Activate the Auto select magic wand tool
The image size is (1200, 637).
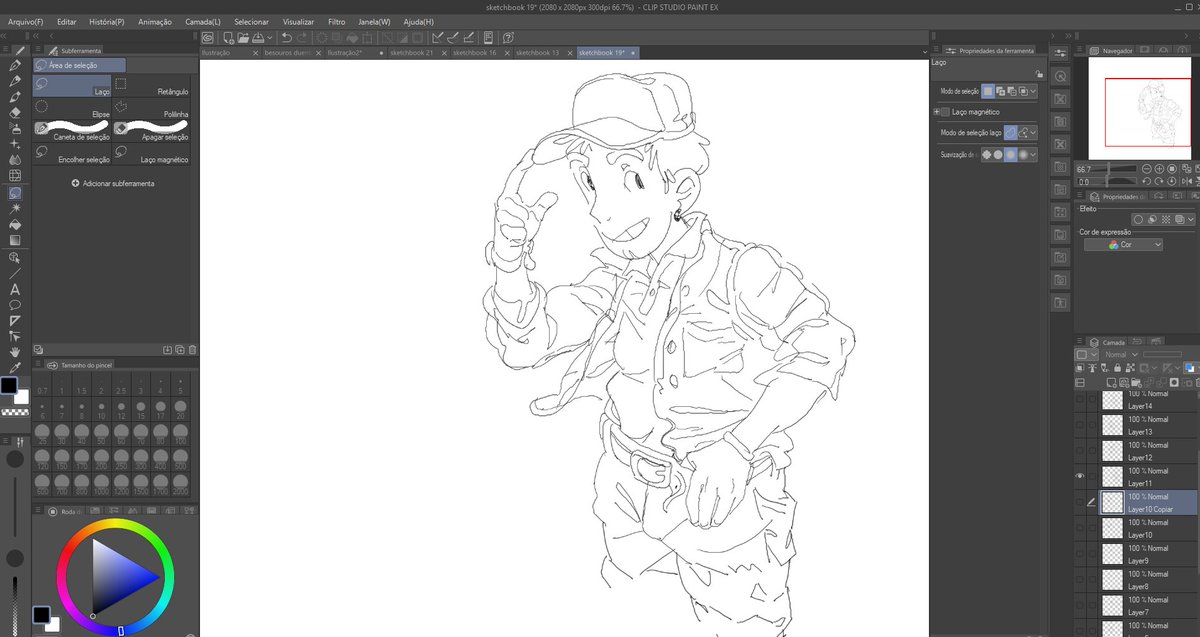point(15,209)
